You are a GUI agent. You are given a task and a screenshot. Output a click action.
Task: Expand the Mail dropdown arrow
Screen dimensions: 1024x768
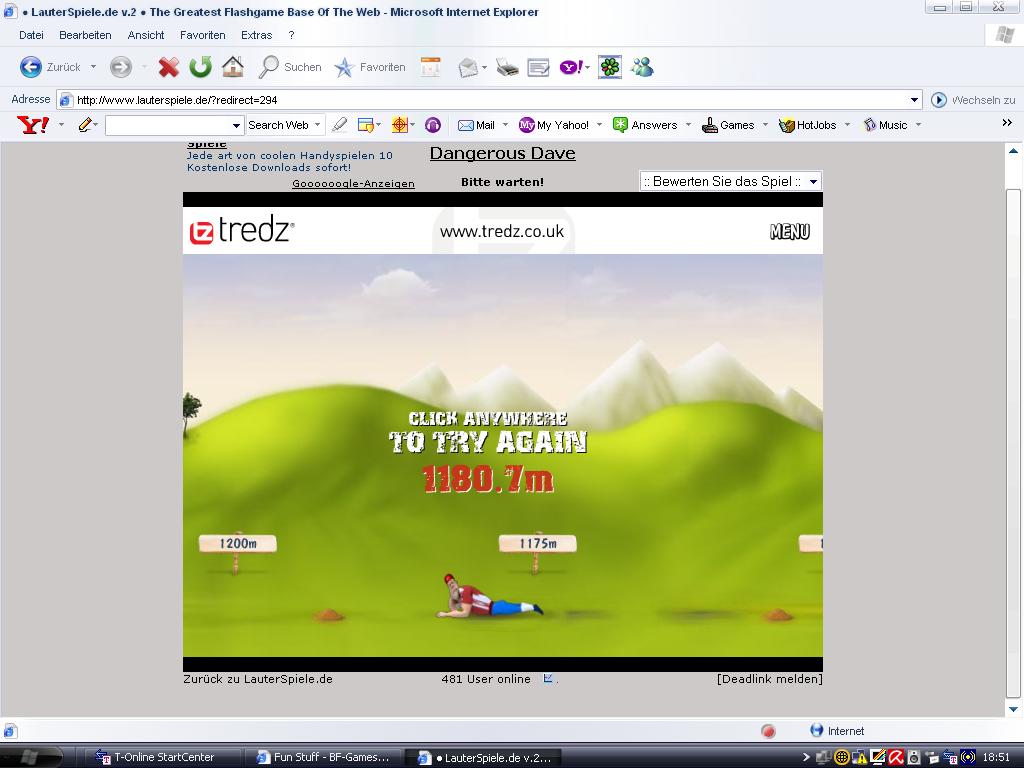coord(505,125)
